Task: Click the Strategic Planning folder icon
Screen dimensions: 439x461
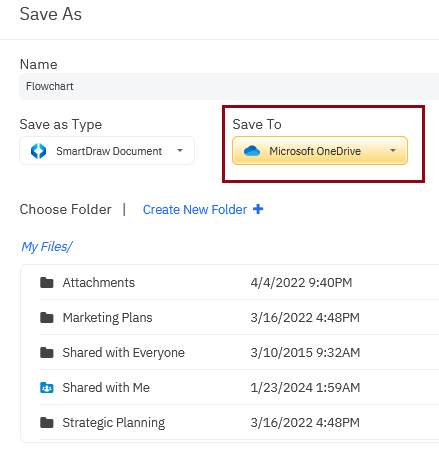Action: pos(47,423)
